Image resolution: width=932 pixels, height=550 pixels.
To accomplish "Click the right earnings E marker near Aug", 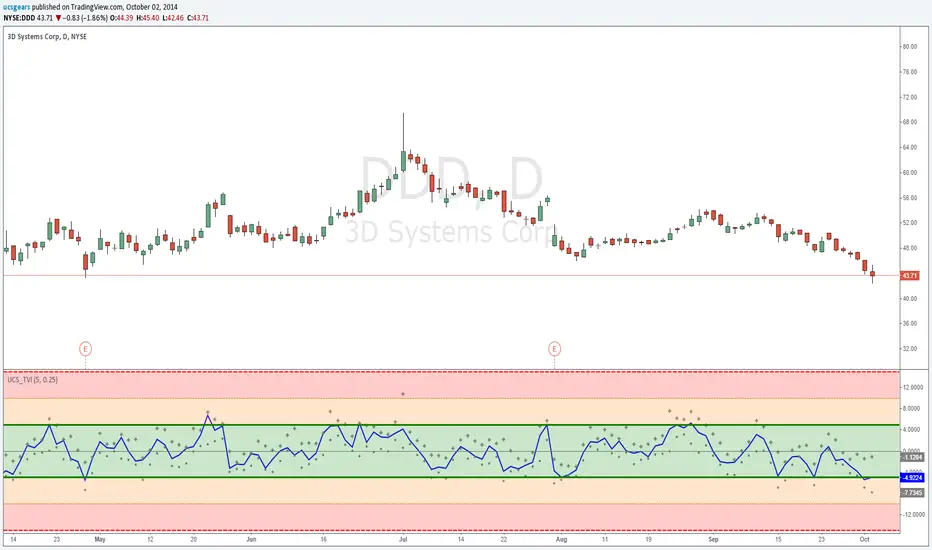I will pyautogui.click(x=554, y=348).
